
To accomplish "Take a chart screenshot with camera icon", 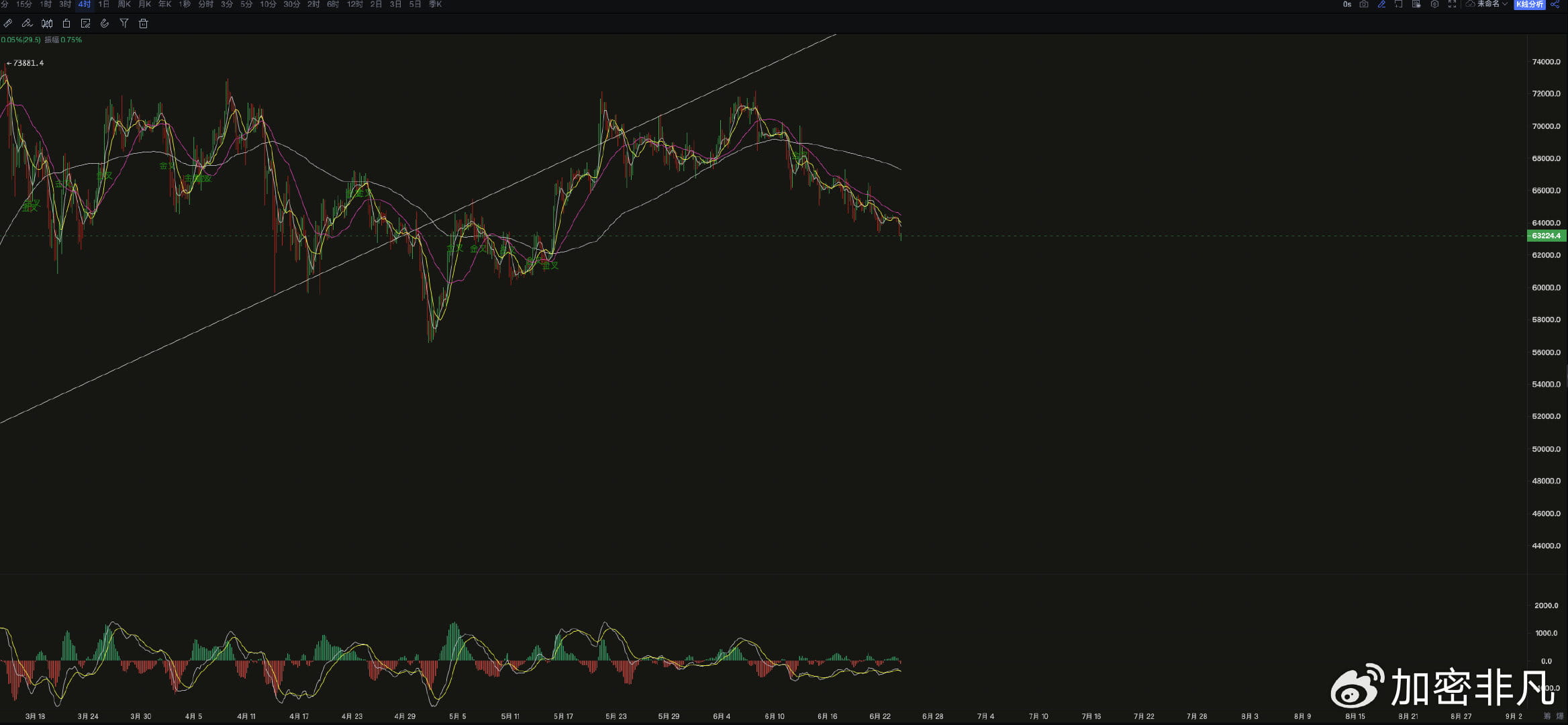I will pyautogui.click(x=1364, y=4).
